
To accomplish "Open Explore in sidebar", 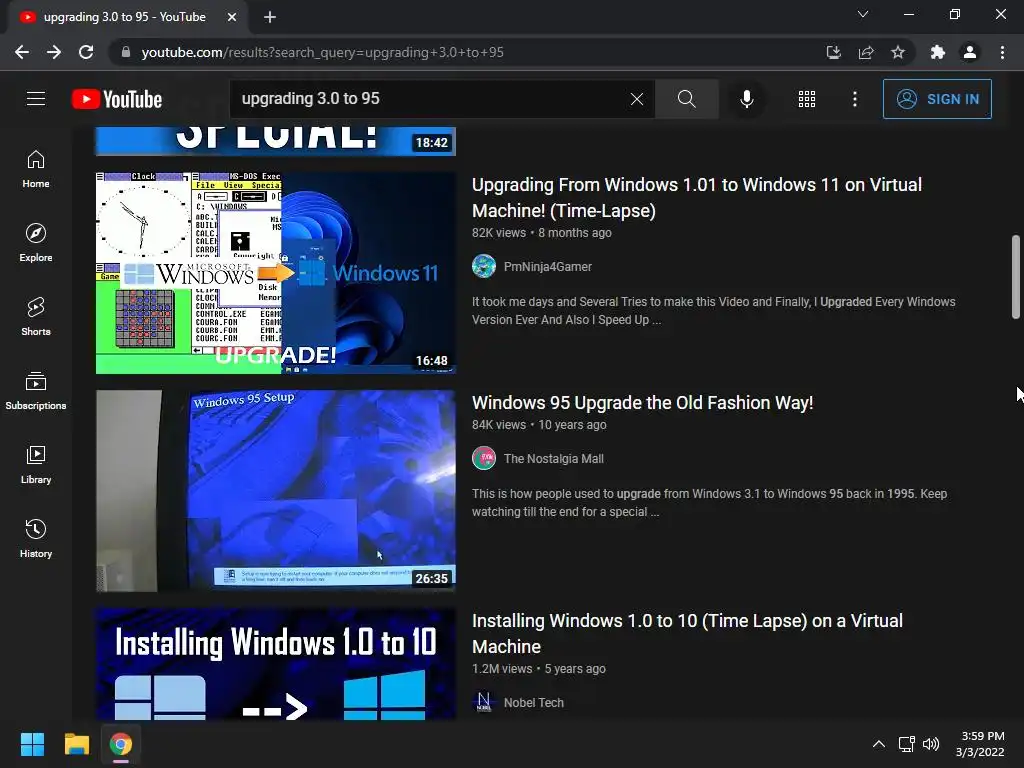I will click(x=36, y=243).
